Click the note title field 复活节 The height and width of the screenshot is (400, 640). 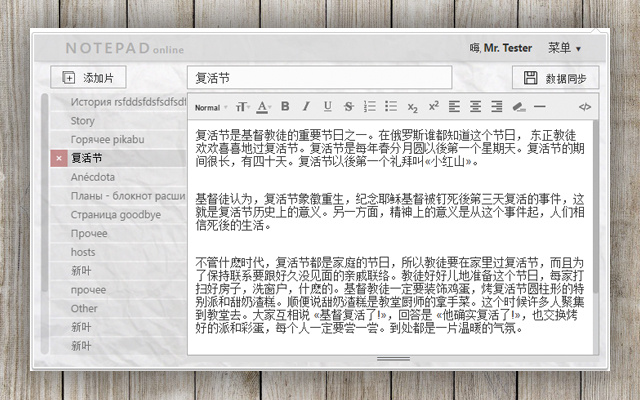click(320, 77)
